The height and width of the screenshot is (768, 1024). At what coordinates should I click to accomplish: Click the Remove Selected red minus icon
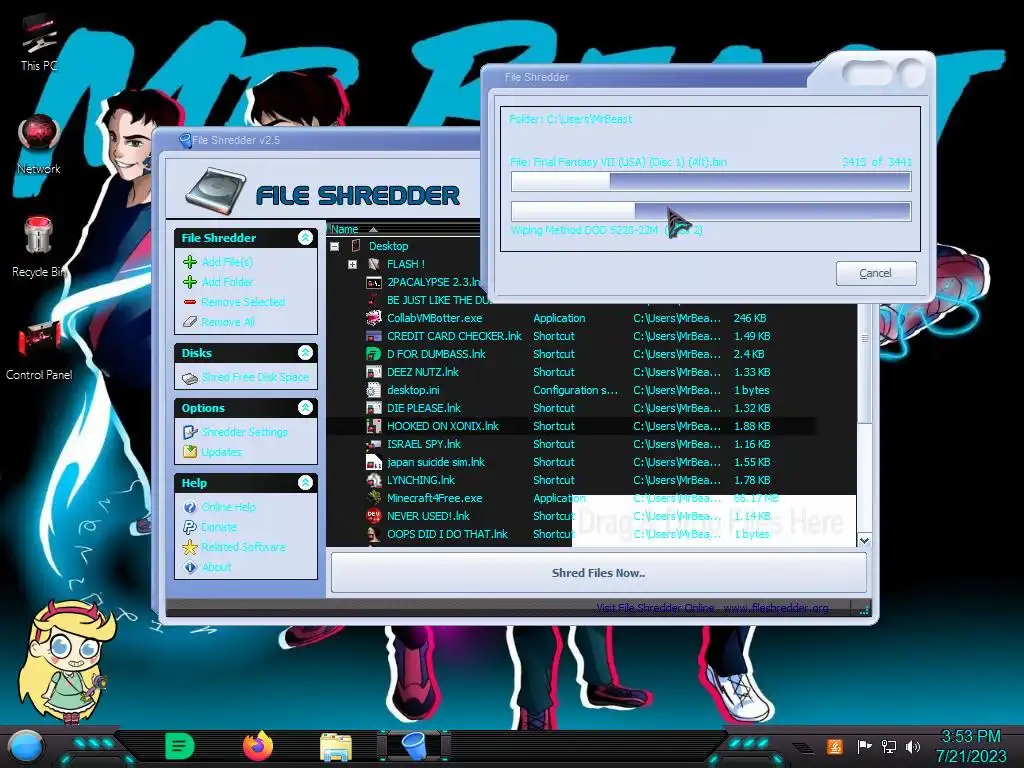pyautogui.click(x=190, y=302)
